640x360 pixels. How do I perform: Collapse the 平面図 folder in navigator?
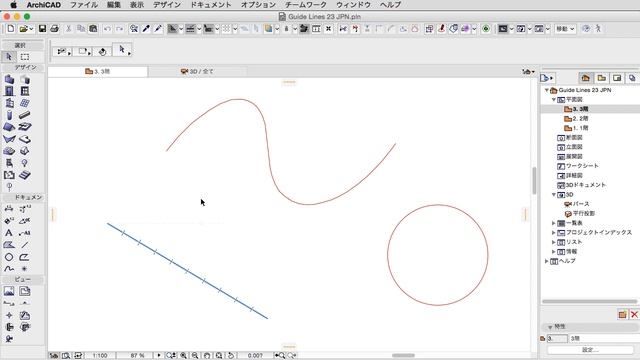coord(554,100)
